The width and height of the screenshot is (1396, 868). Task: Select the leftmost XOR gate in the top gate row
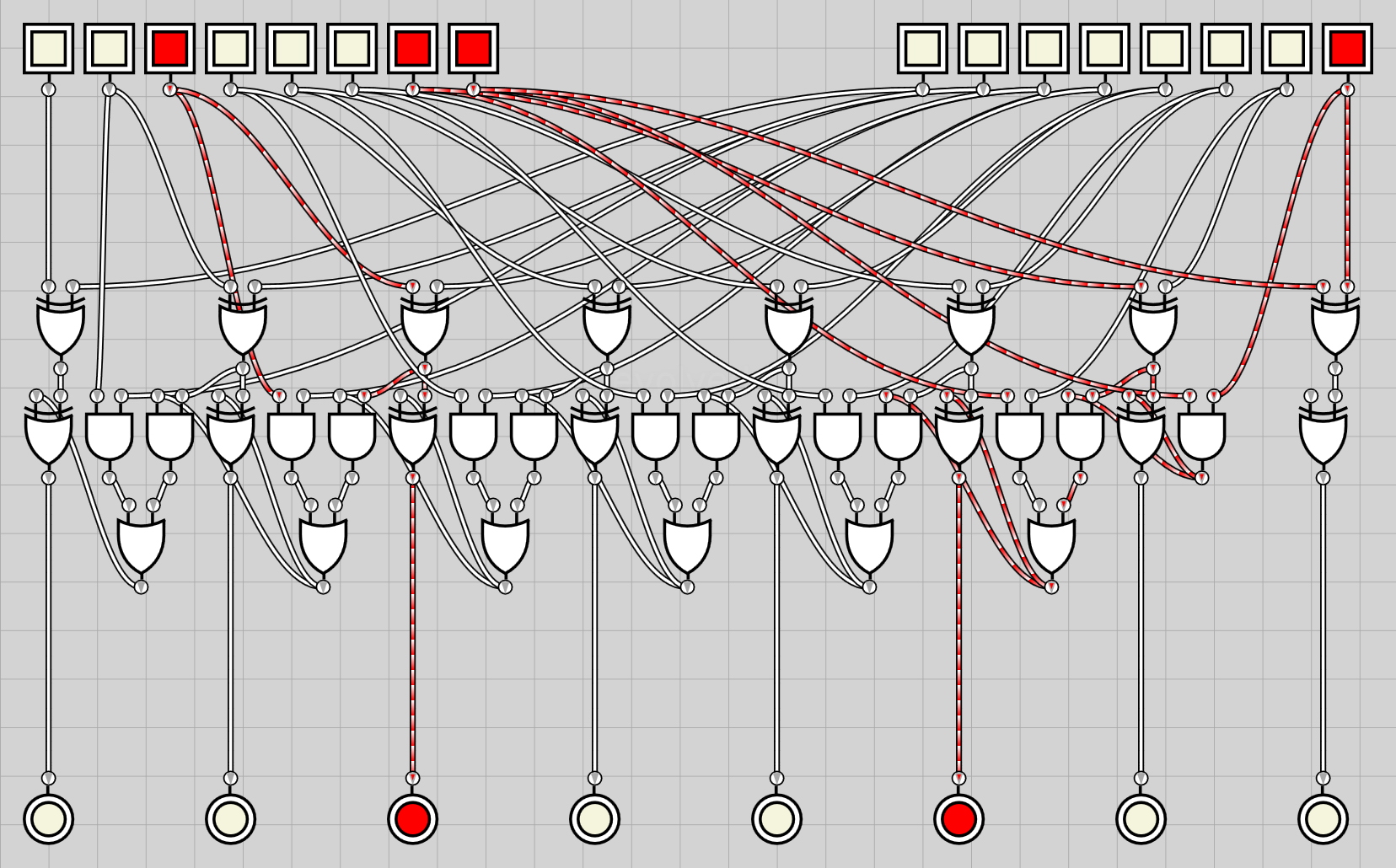click(x=61, y=327)
